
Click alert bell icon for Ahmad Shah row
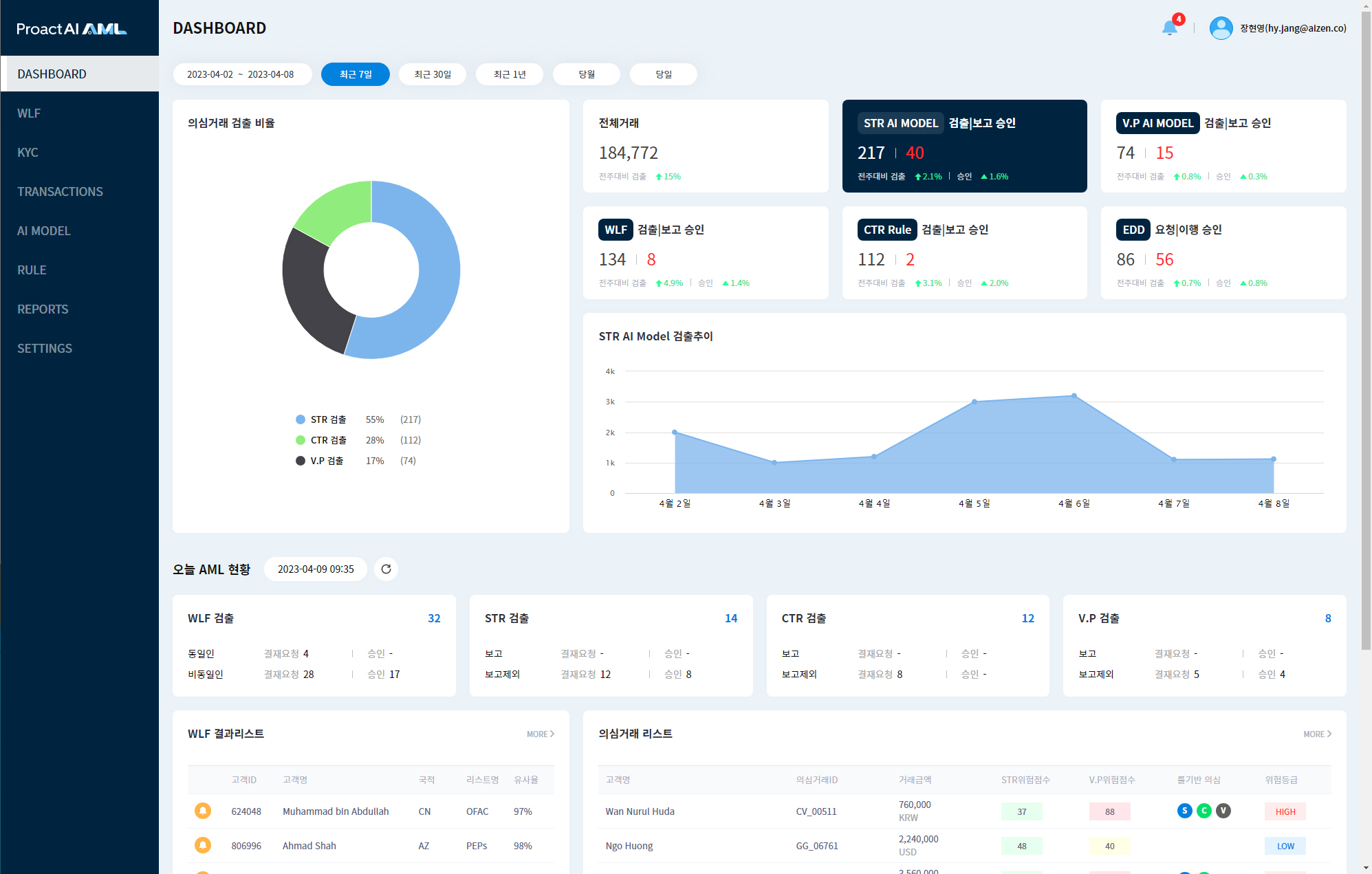tap(203, 845)
